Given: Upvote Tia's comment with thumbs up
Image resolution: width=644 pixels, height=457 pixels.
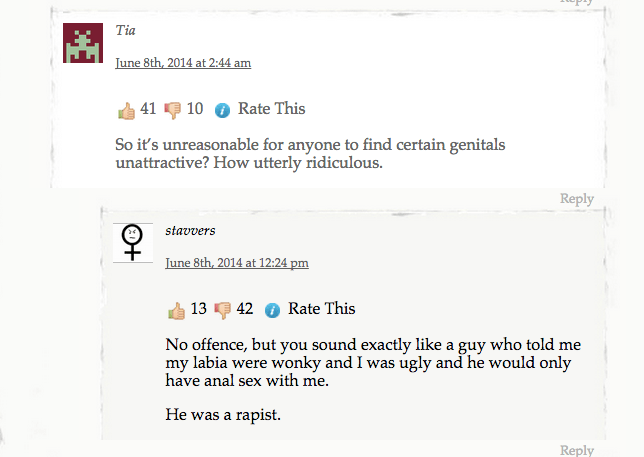Looking at the screenshot, I should tap(126, 109).
